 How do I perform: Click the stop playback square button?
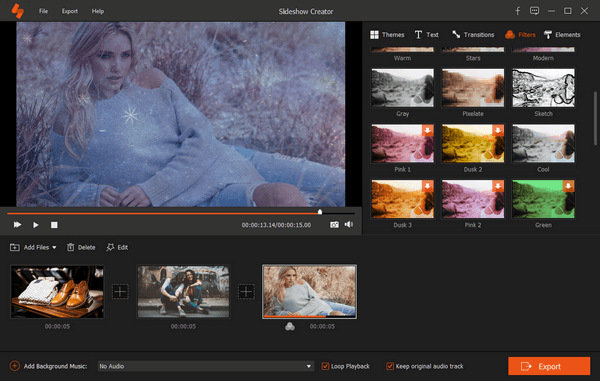click(x=54, y=225)
